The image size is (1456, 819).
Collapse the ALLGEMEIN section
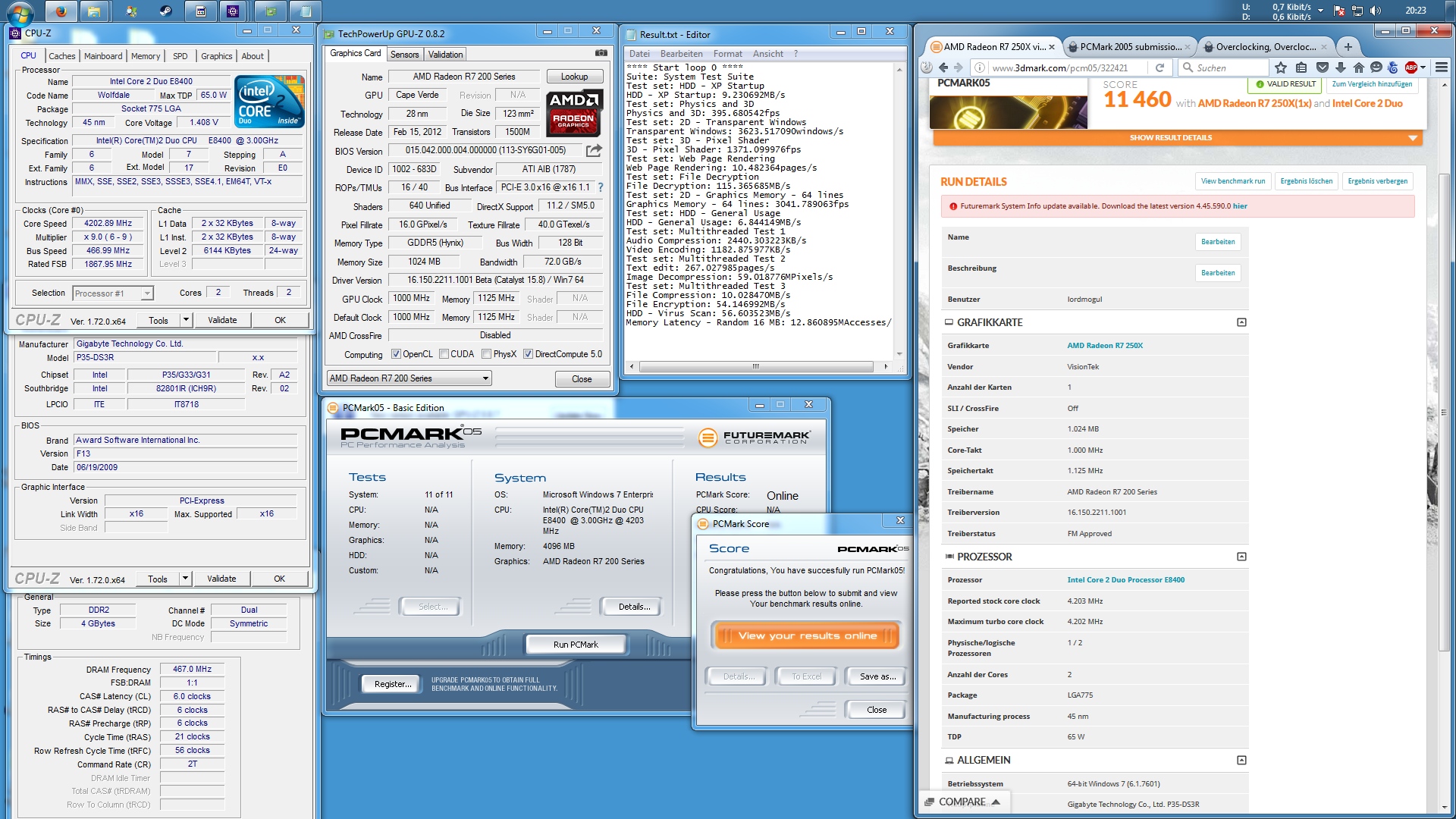coord(1241,760)
